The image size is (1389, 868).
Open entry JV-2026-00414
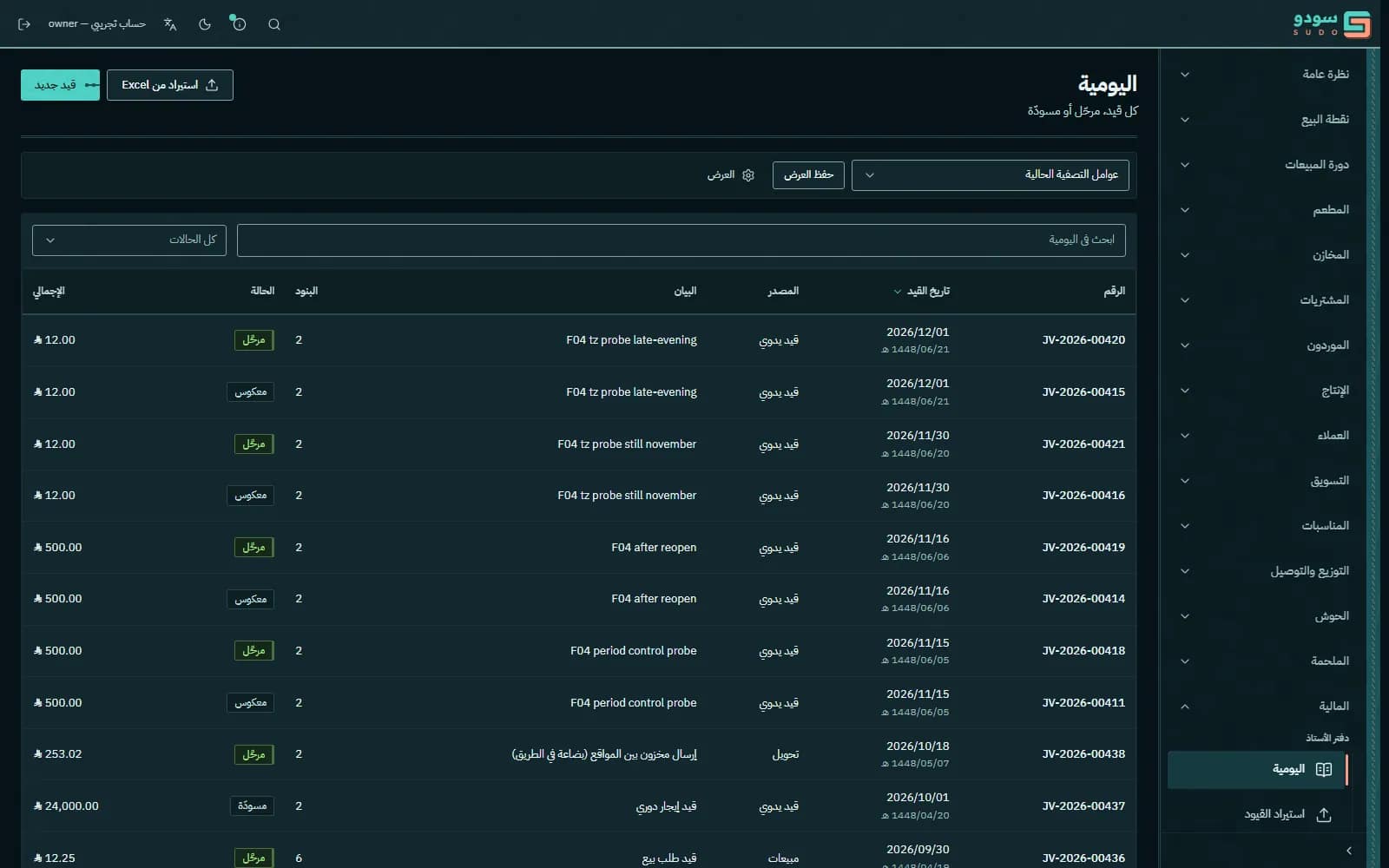click(x=1083, y=599)
